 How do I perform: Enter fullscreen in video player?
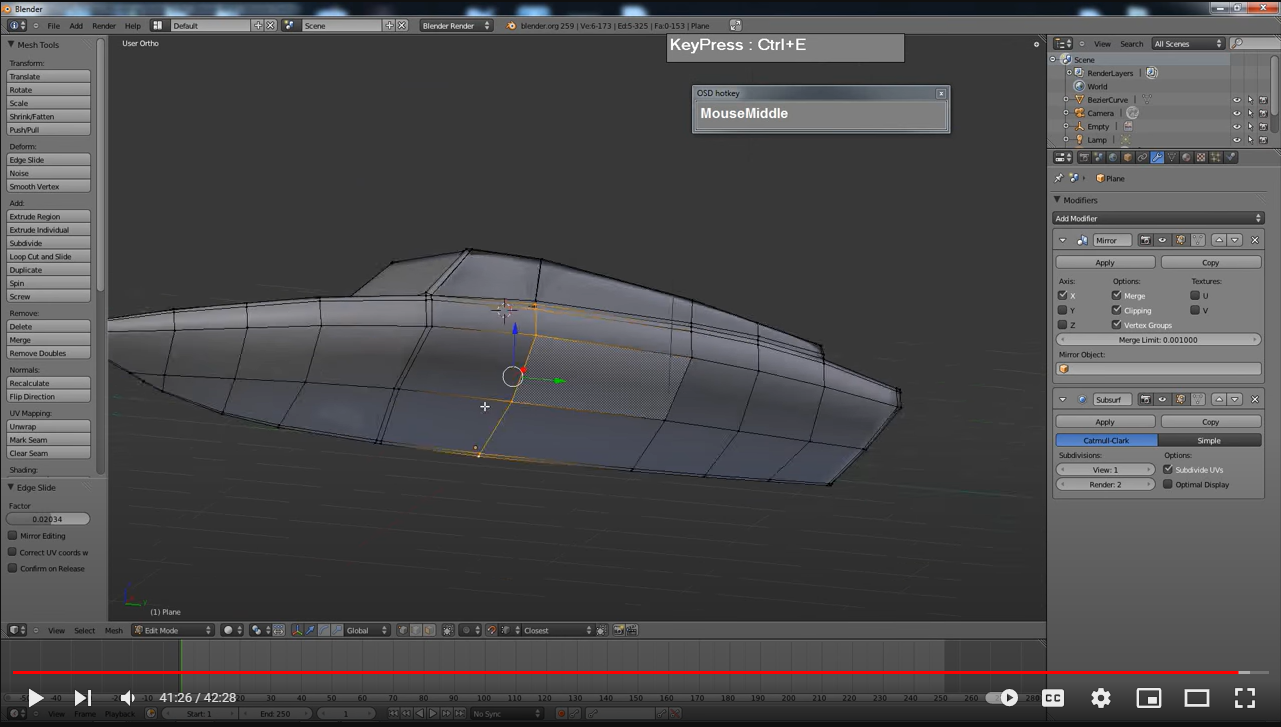(x=1245, y=698)
